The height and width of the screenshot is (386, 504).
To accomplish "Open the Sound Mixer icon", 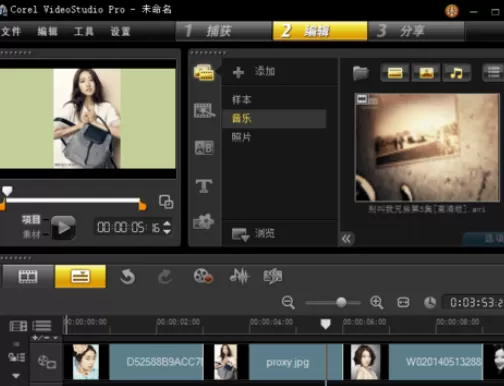I will click(x=239, y=276).
